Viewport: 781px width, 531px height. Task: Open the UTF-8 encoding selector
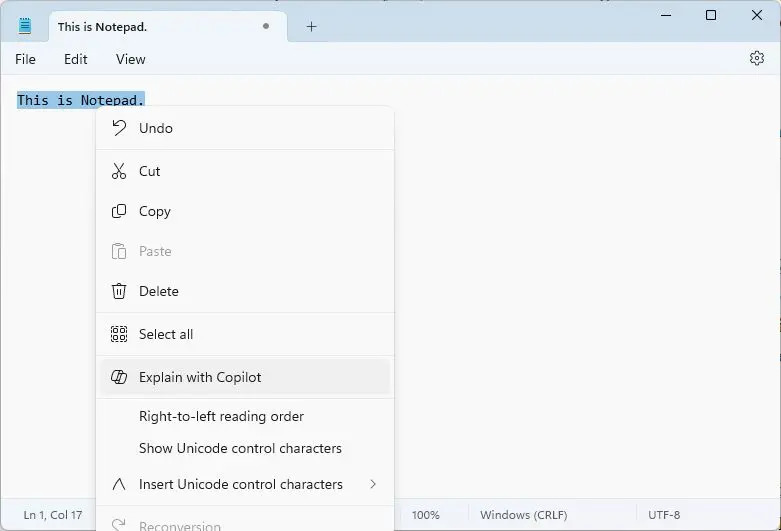pyautogui.click(x=663, y=515)
